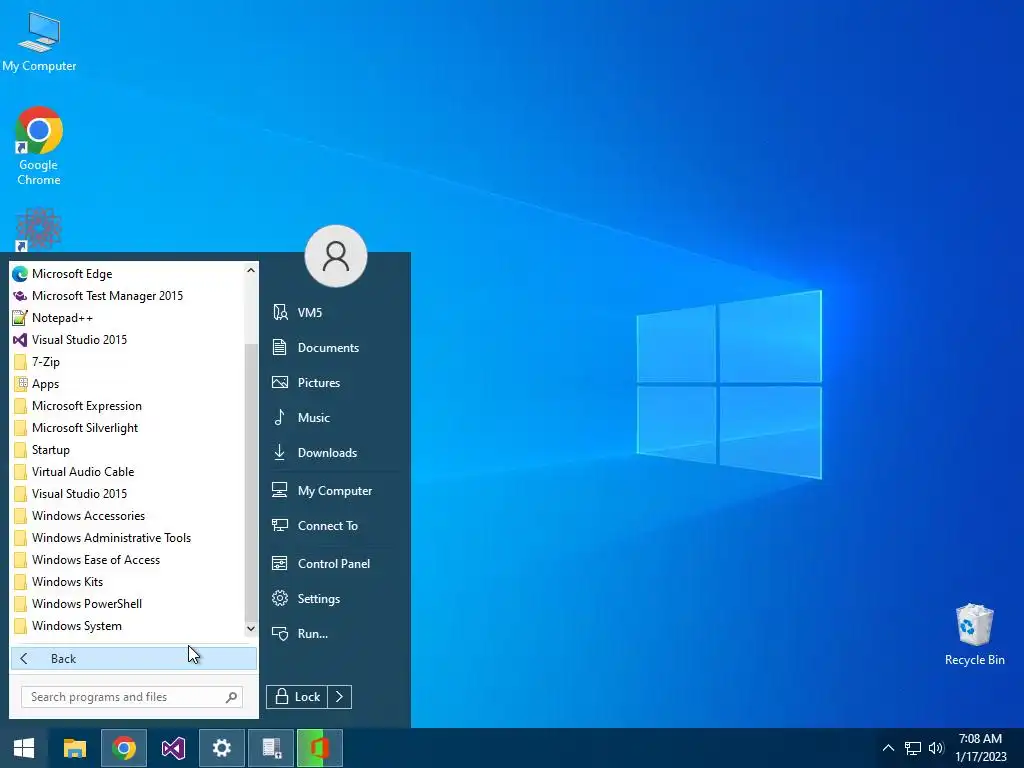Image resolution: width=1024 pixels, height=768 pixels.
Task: Expand the Microsoft Silverlight folder
Action: pos(127,428)
